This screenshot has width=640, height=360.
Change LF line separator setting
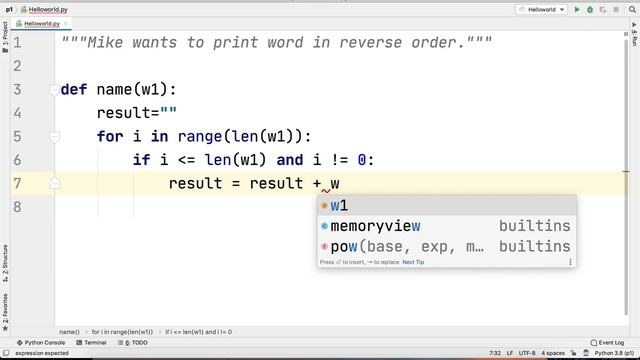point(510,353)
